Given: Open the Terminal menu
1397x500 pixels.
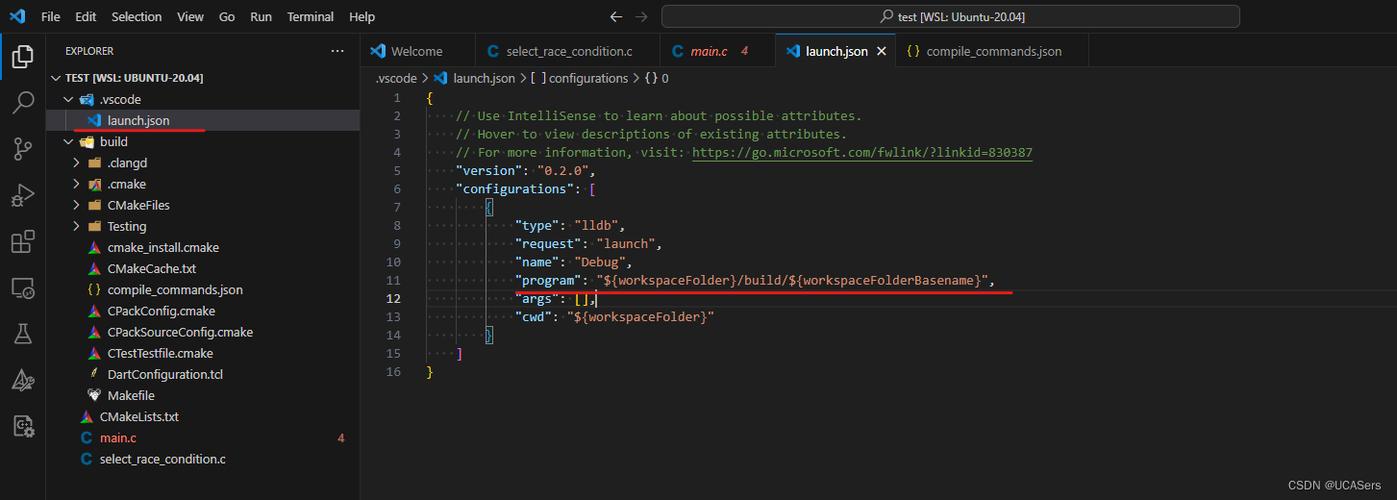Looking at the screenshot, I should coord(311,17).
